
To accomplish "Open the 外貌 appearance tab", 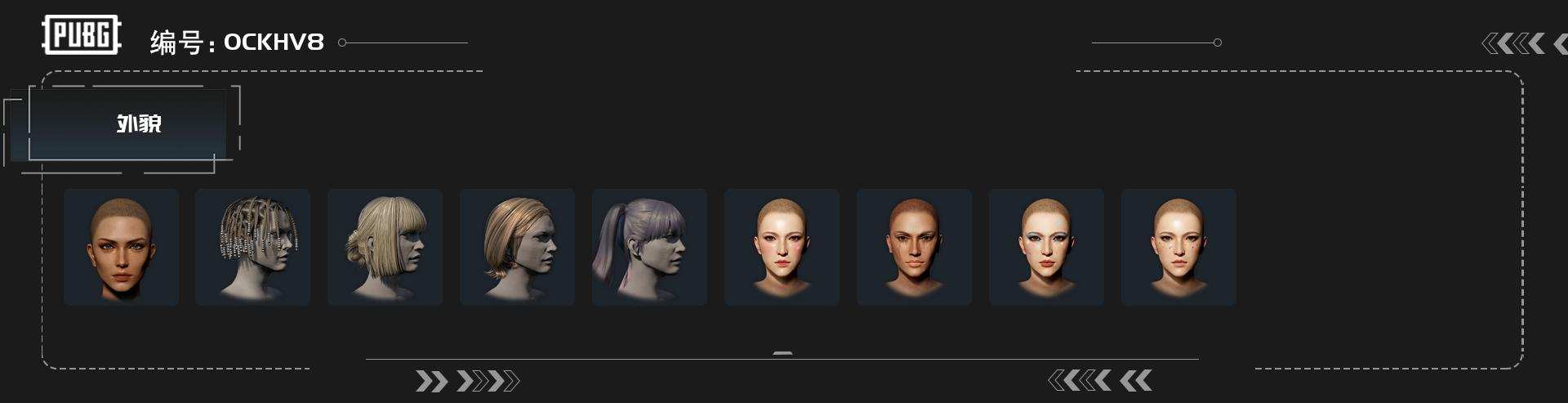I will click(127, 124).
